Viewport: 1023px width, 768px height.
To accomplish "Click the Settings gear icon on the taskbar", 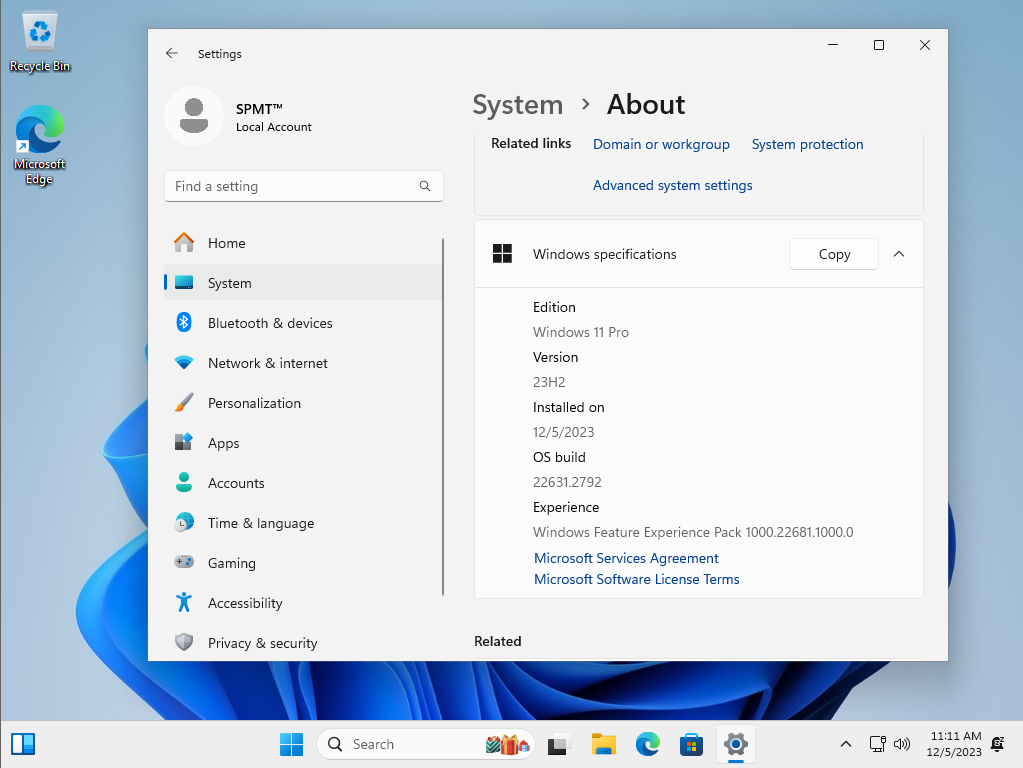I will (735, 744).
